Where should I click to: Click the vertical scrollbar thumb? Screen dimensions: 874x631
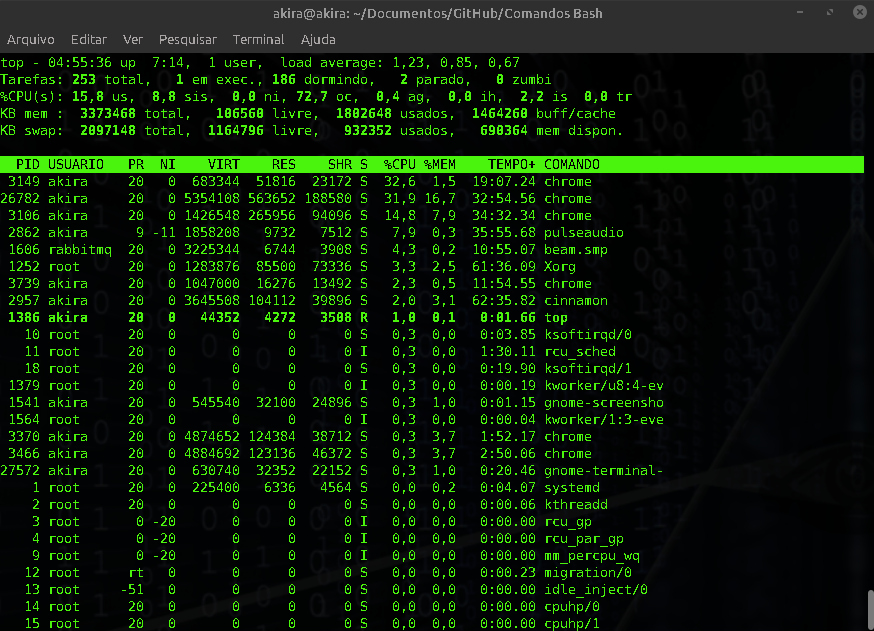pos(870,610)
